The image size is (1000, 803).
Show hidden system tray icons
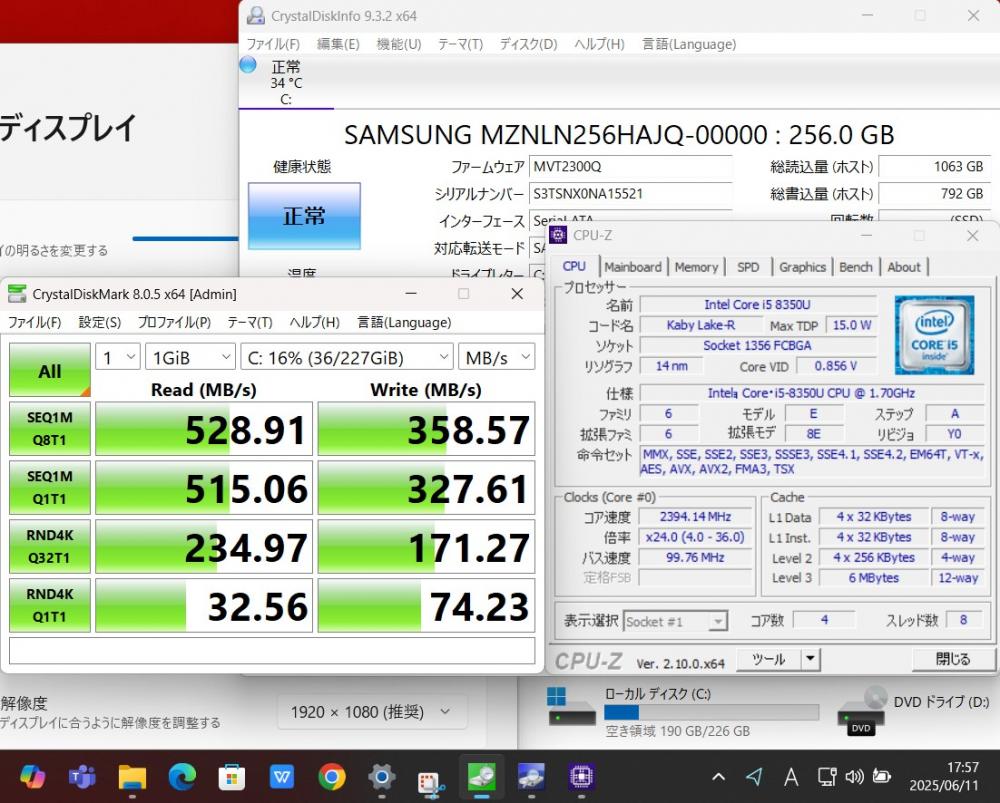718,776
